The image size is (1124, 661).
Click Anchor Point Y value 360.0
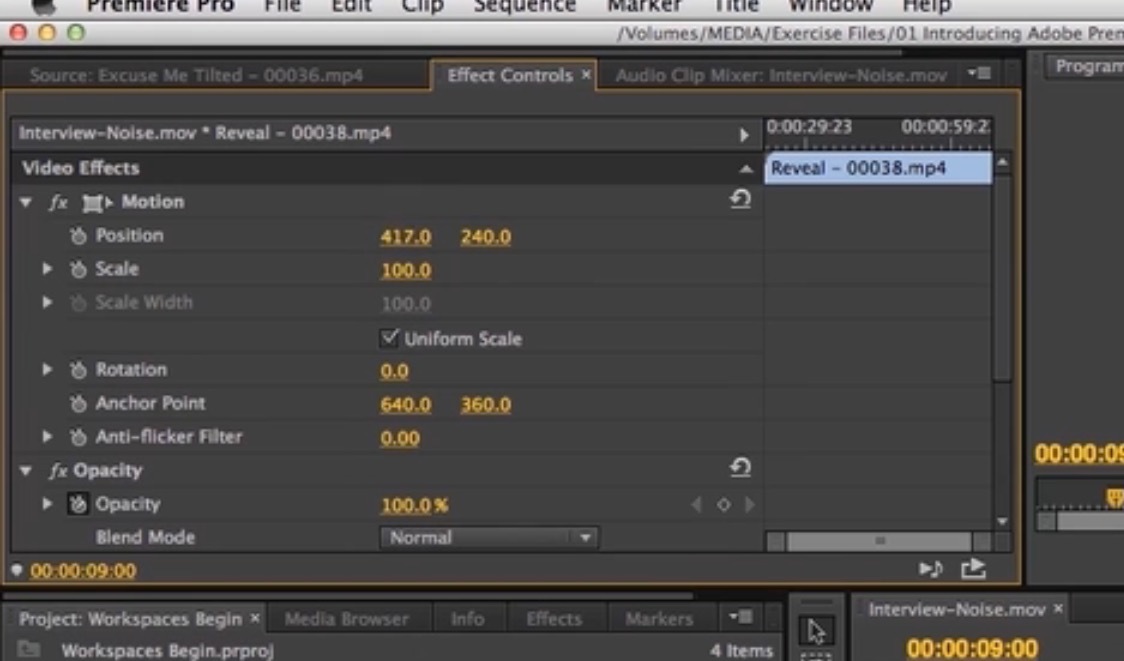(x=485, y=404)
